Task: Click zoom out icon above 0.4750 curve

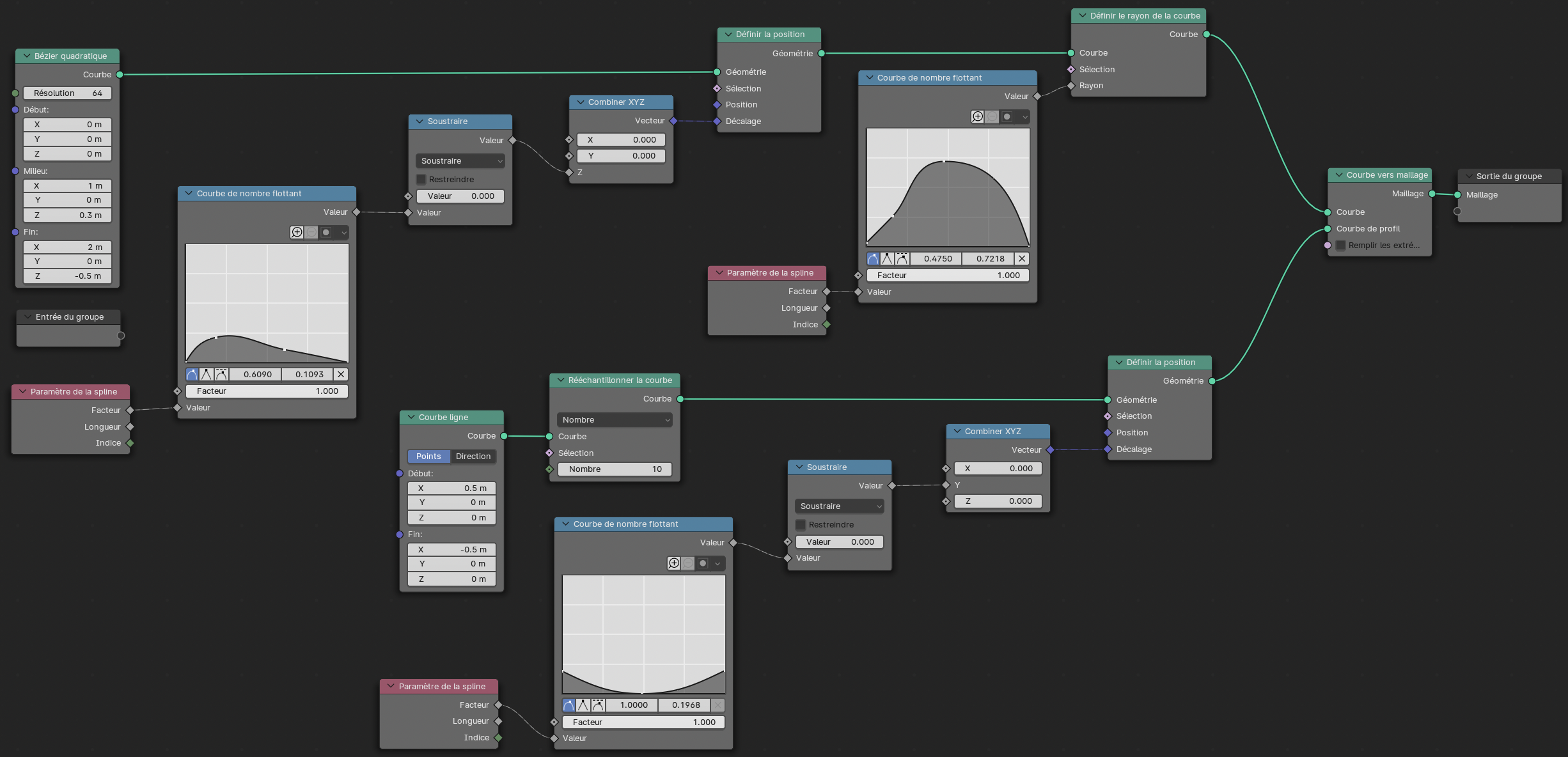Action: [x=992, y=117]
